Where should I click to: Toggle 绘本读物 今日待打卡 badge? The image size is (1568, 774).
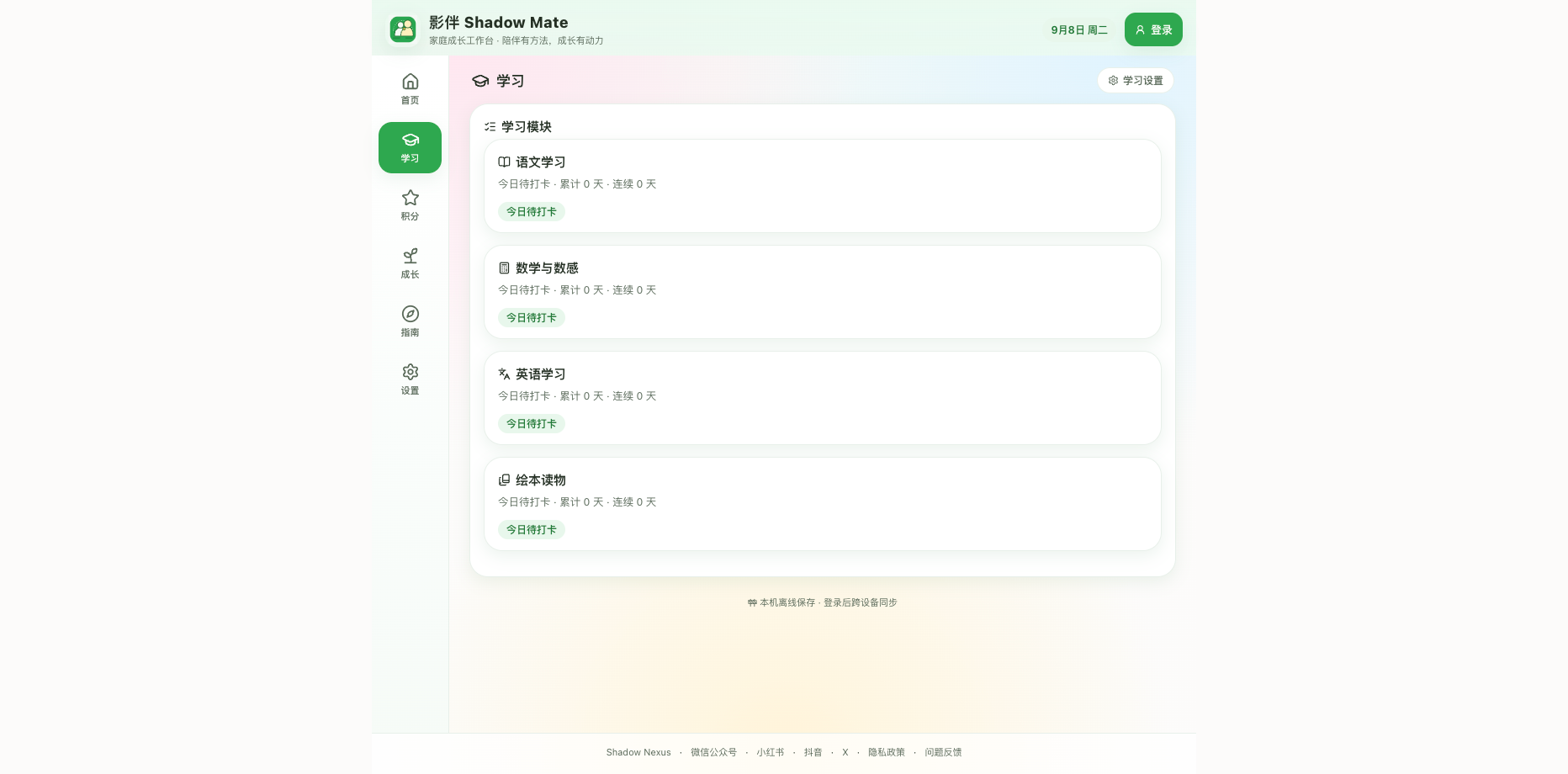coord(532,530)
